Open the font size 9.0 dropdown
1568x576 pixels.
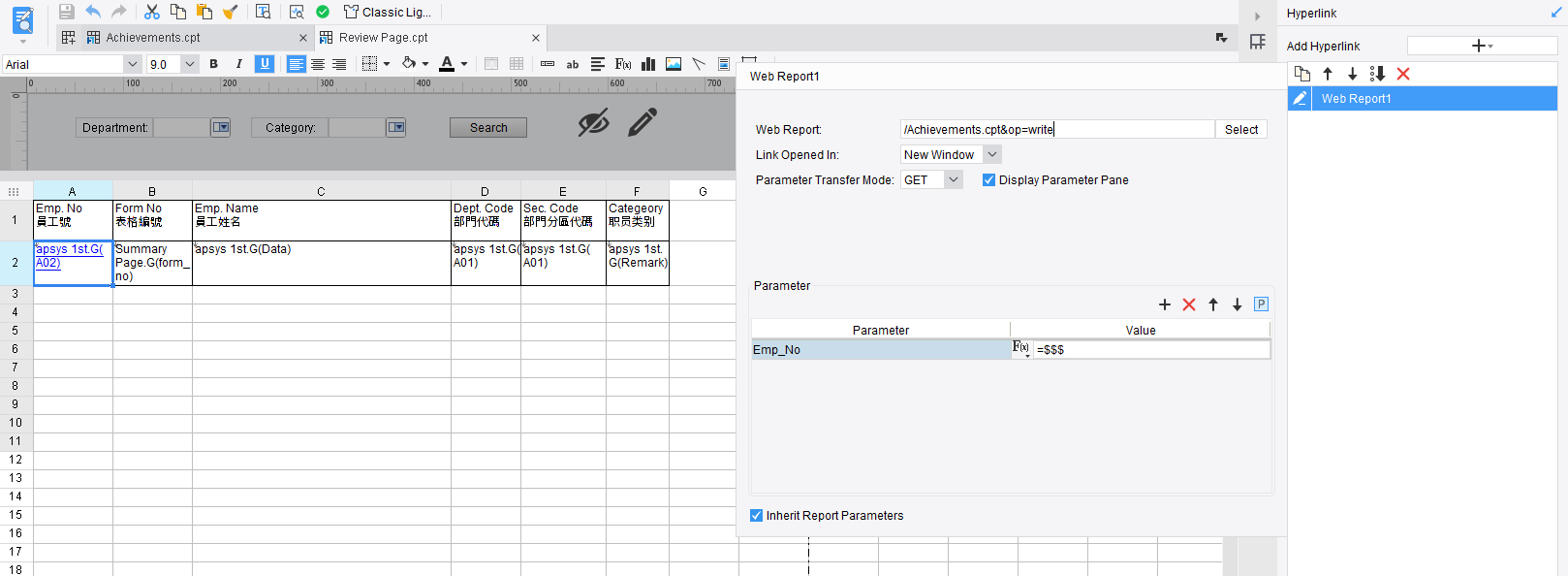click(190, 64)
